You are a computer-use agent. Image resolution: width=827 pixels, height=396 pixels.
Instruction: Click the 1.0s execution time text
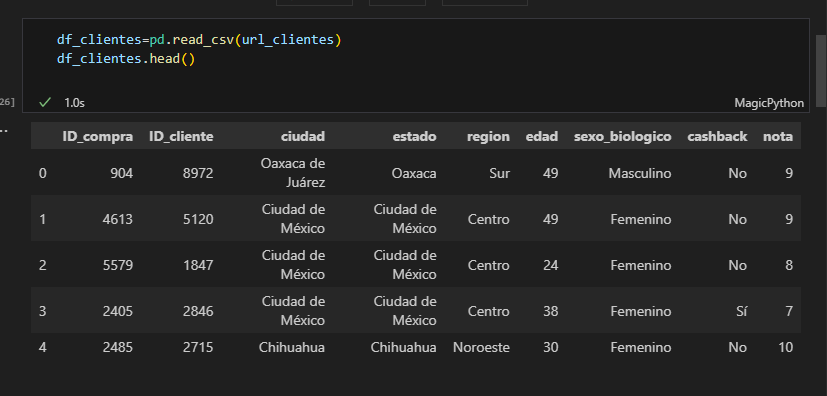click(x=74, y=103)
